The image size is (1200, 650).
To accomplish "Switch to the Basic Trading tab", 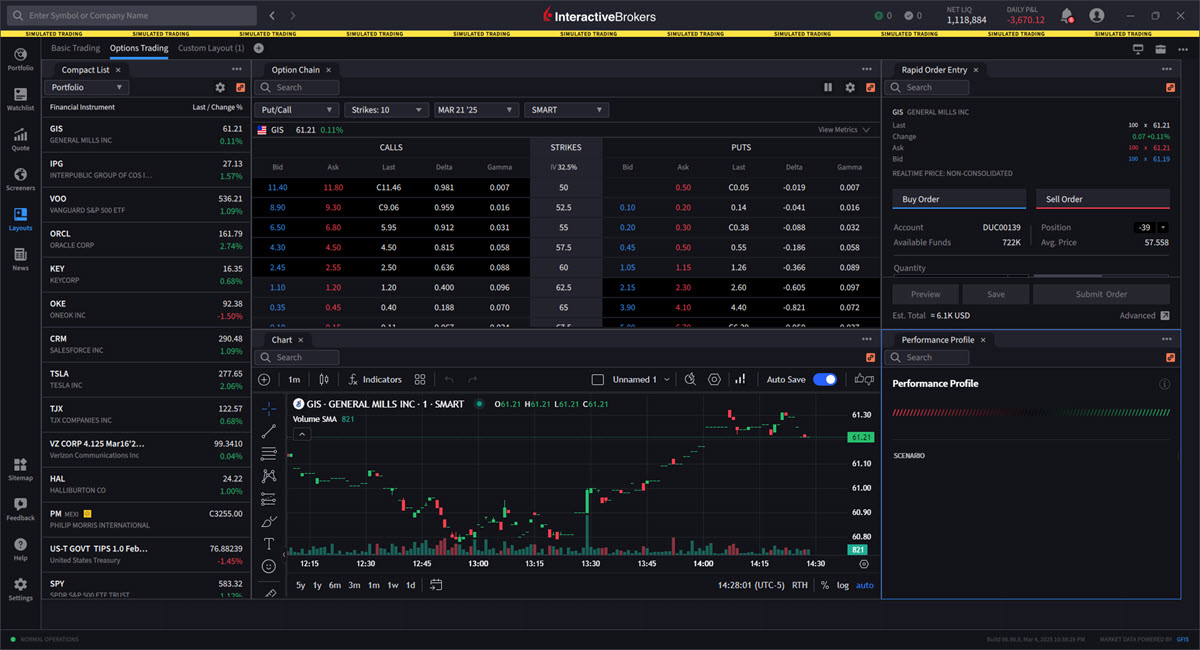I will tap(76, 48).
